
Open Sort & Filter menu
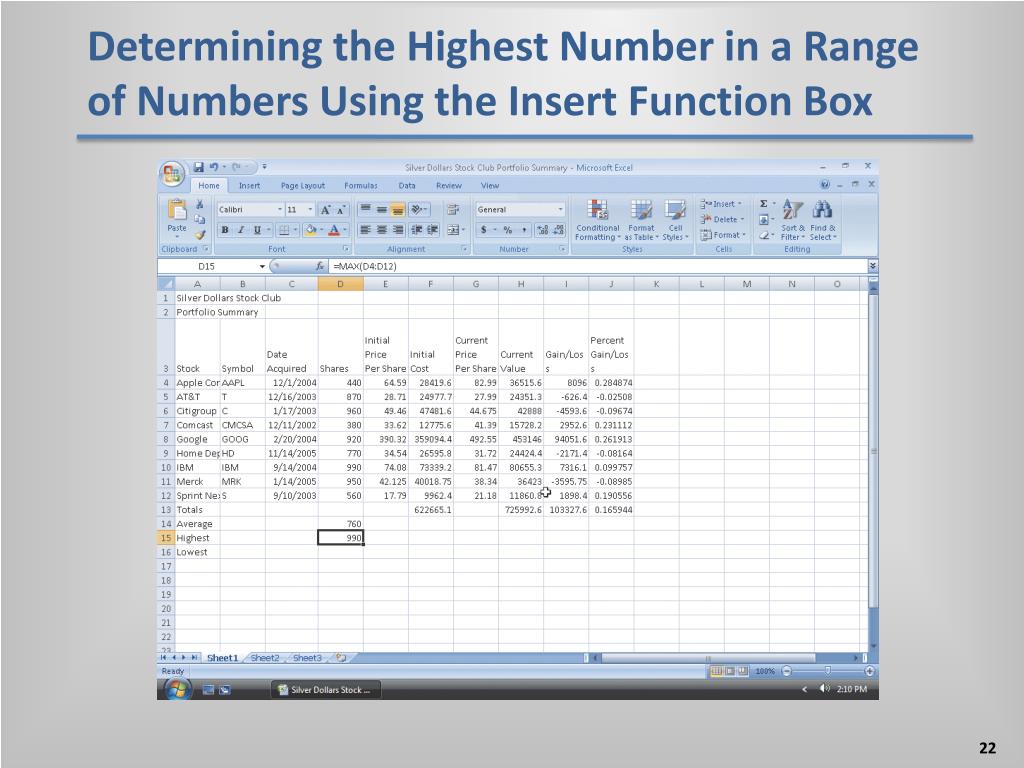[x=793, y=219]
